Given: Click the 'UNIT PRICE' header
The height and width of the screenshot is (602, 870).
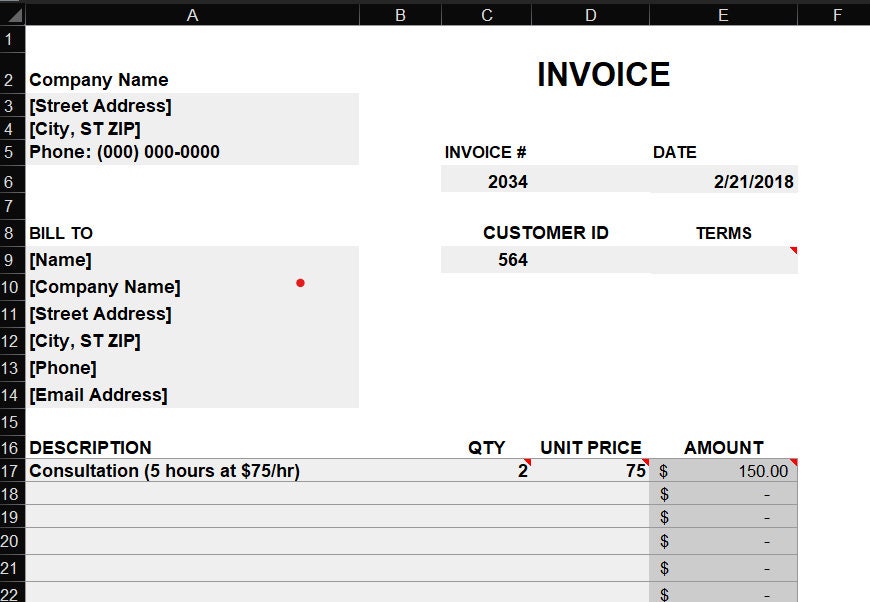Looking at the screenshot, I should click(591, 447).
